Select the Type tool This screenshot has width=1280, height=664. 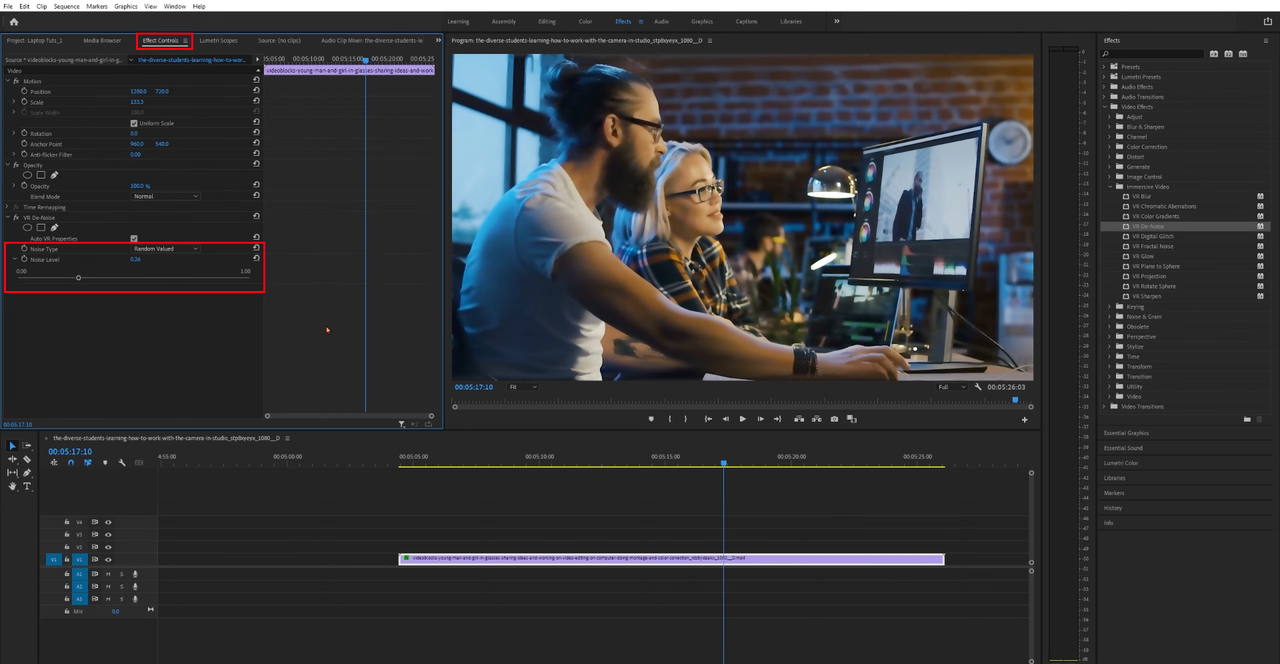point(27,486)
